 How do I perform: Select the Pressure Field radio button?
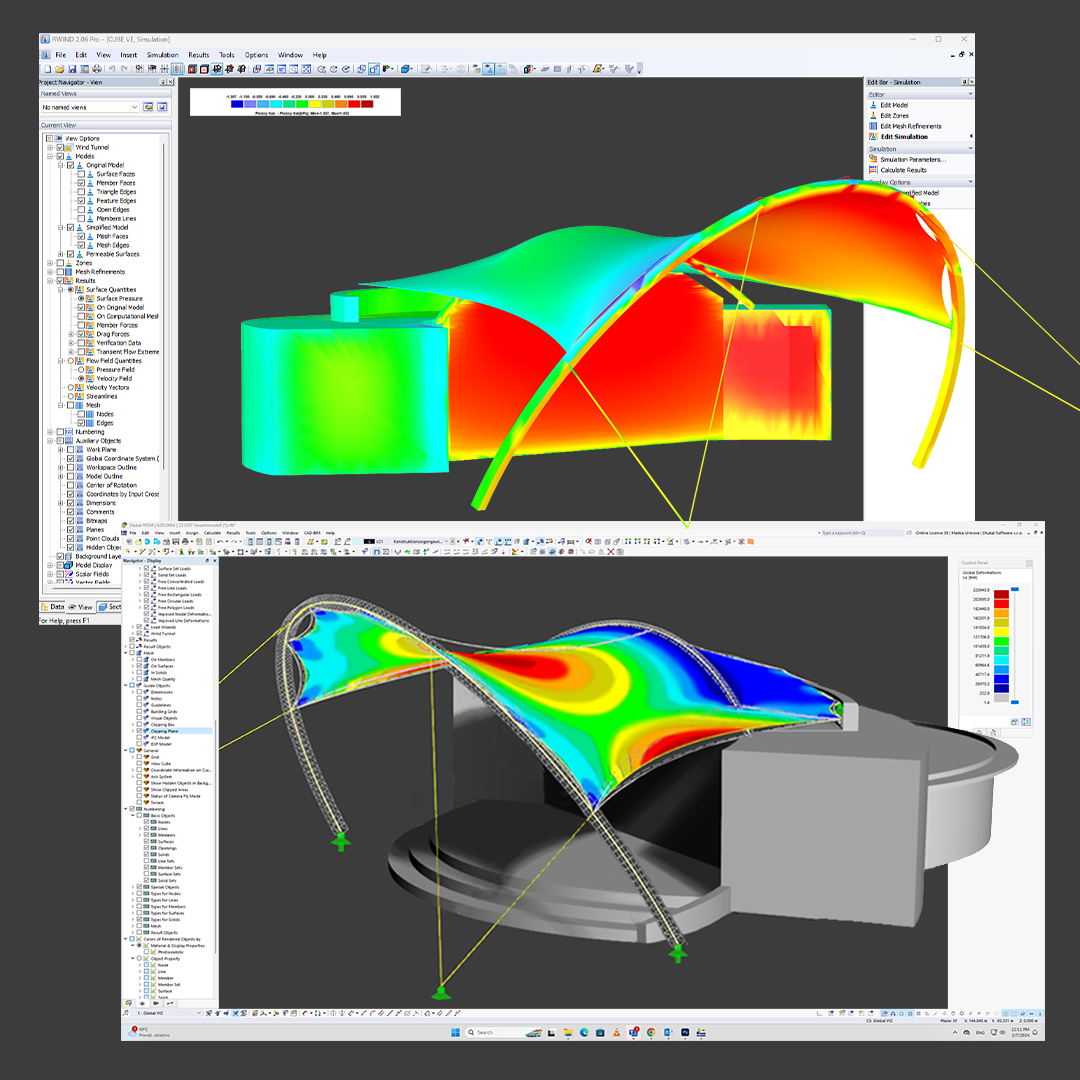81,370
